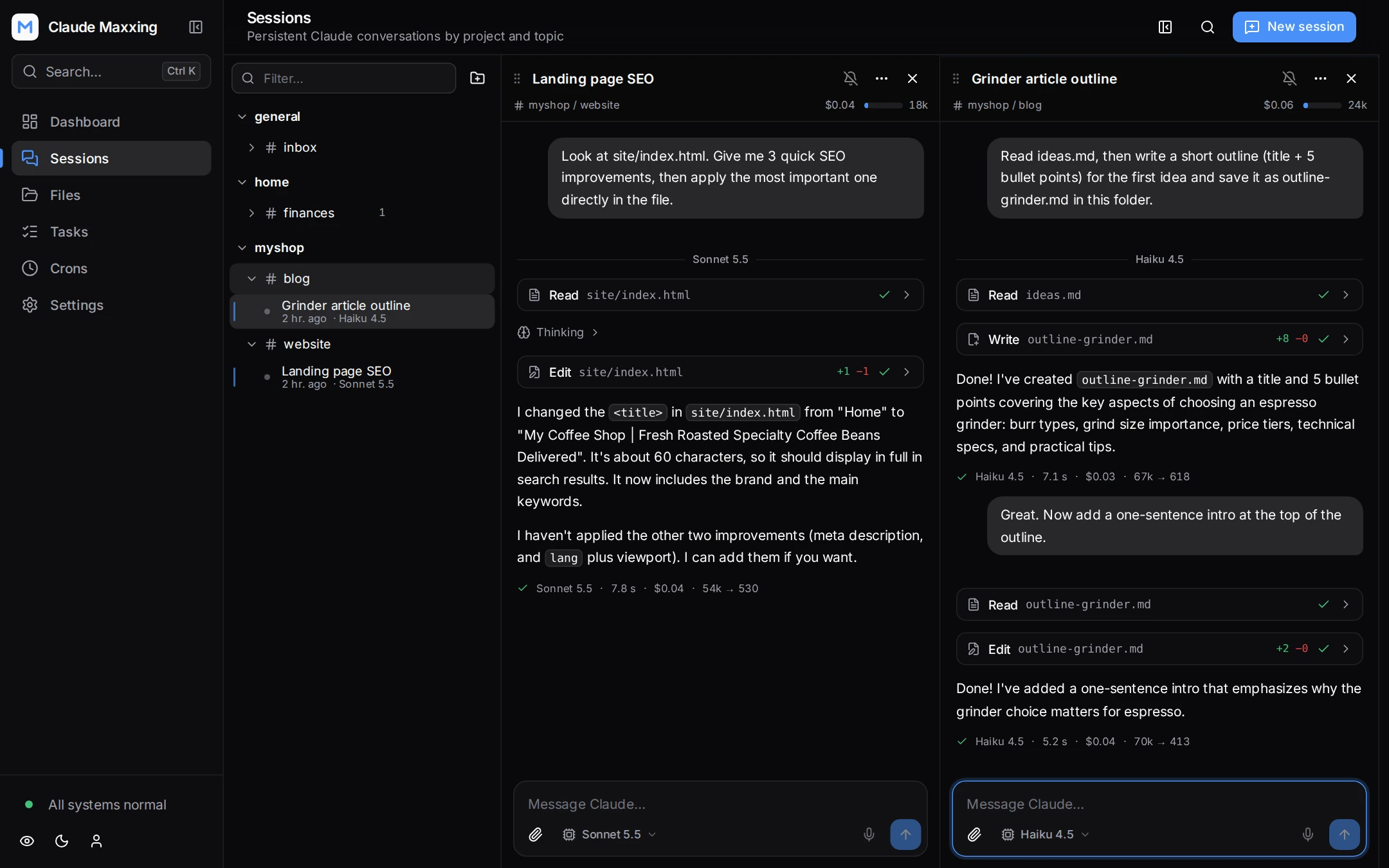Open the Haiku 4.5 model dropdown
Image resolution: width=1389 pixels, height=868 pixels.
coord(1045,835)
